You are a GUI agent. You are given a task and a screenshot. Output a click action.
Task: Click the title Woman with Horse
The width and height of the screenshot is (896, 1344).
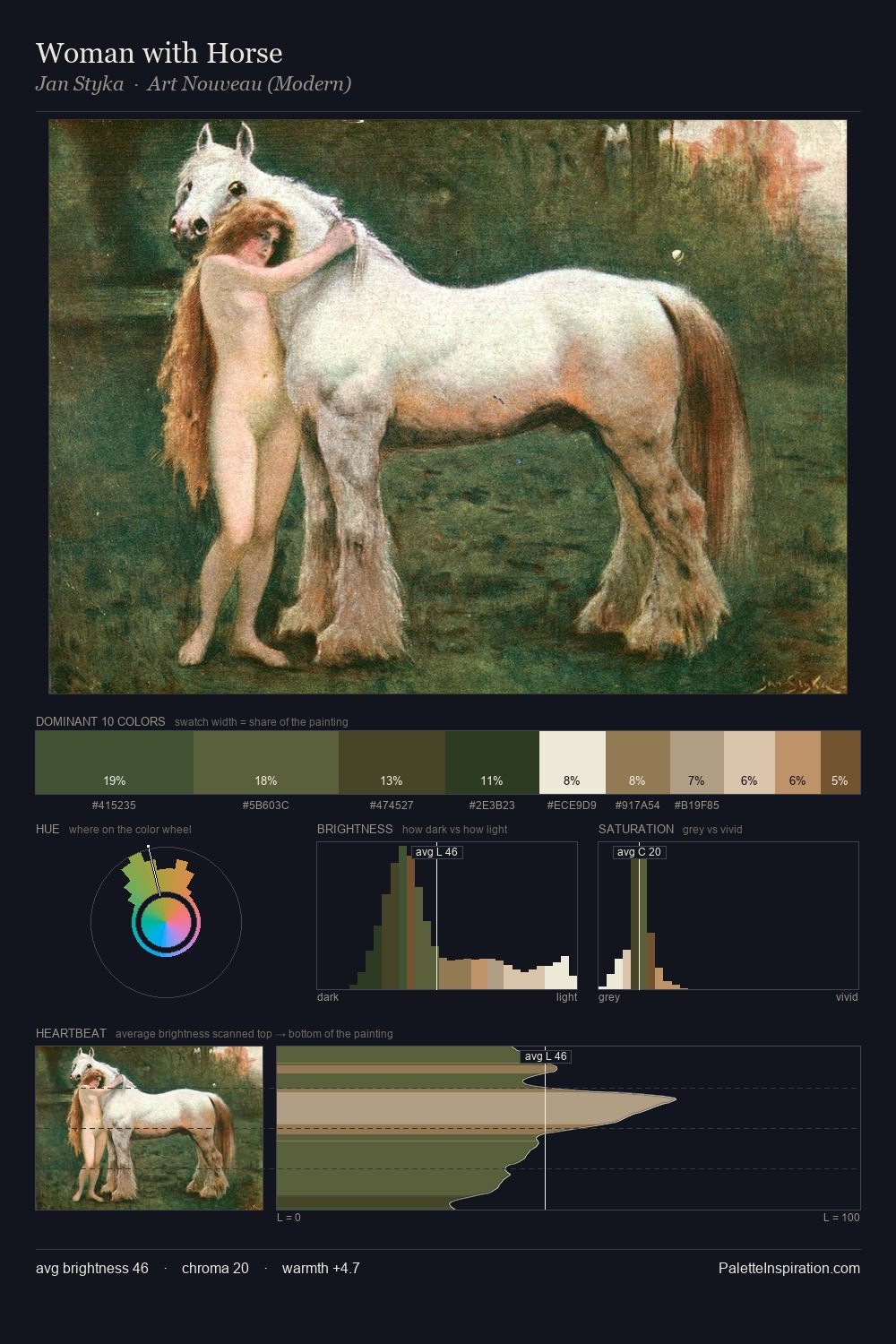[159, 53]
